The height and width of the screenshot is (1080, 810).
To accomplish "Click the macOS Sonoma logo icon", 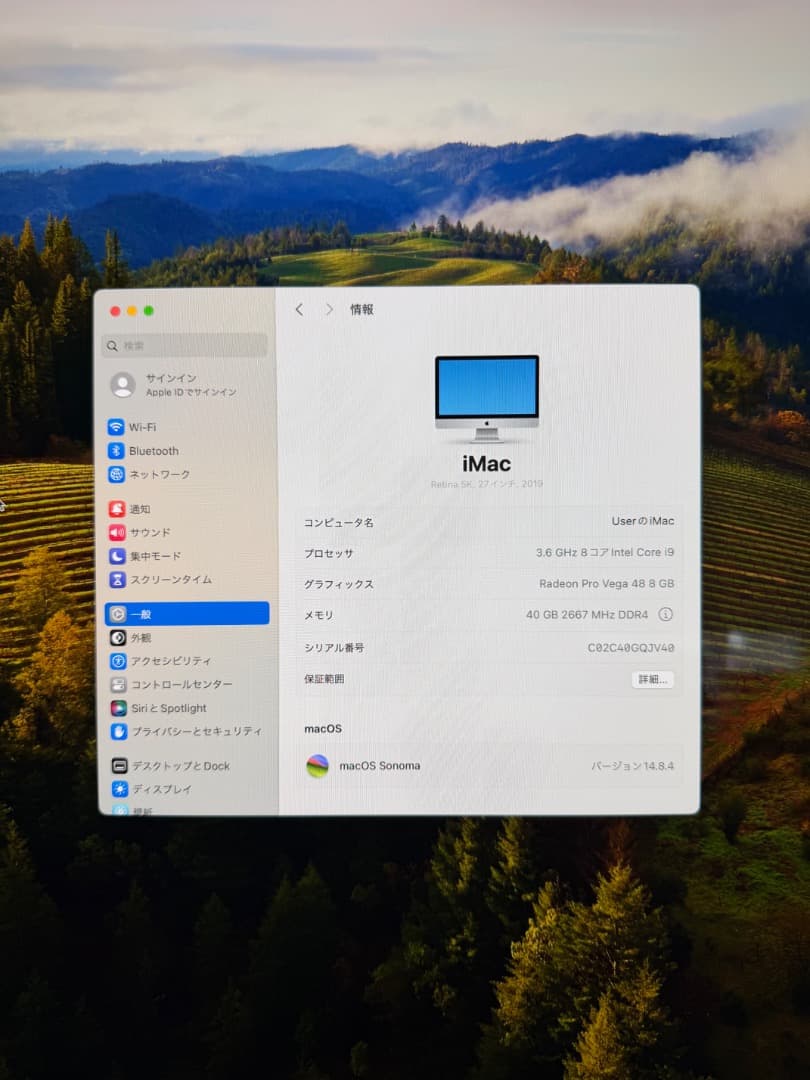I will coord(318,766).
